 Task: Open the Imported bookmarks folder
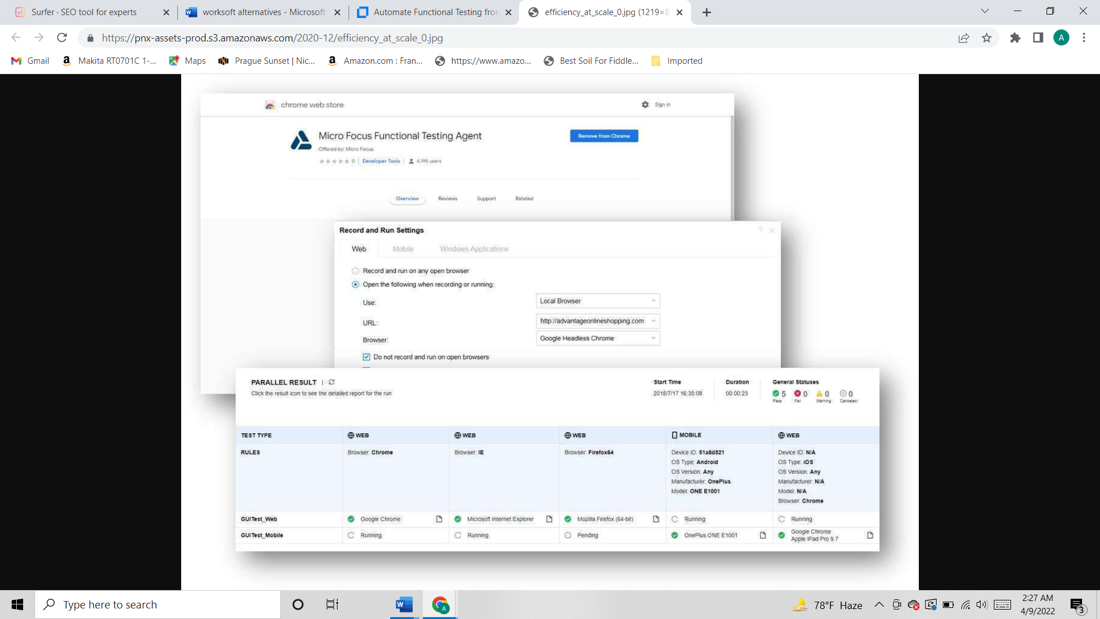click(x=676, y=61)
